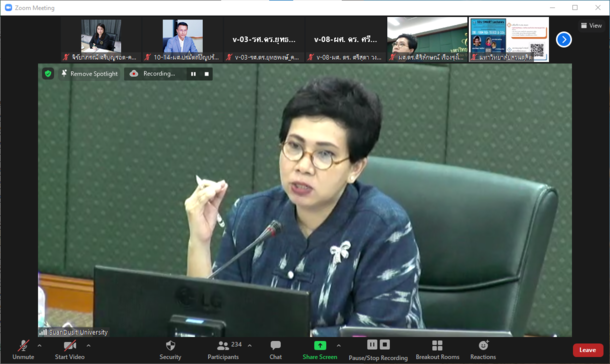
Task: Expand the arrow next to Participants
Action: (249, 345)
